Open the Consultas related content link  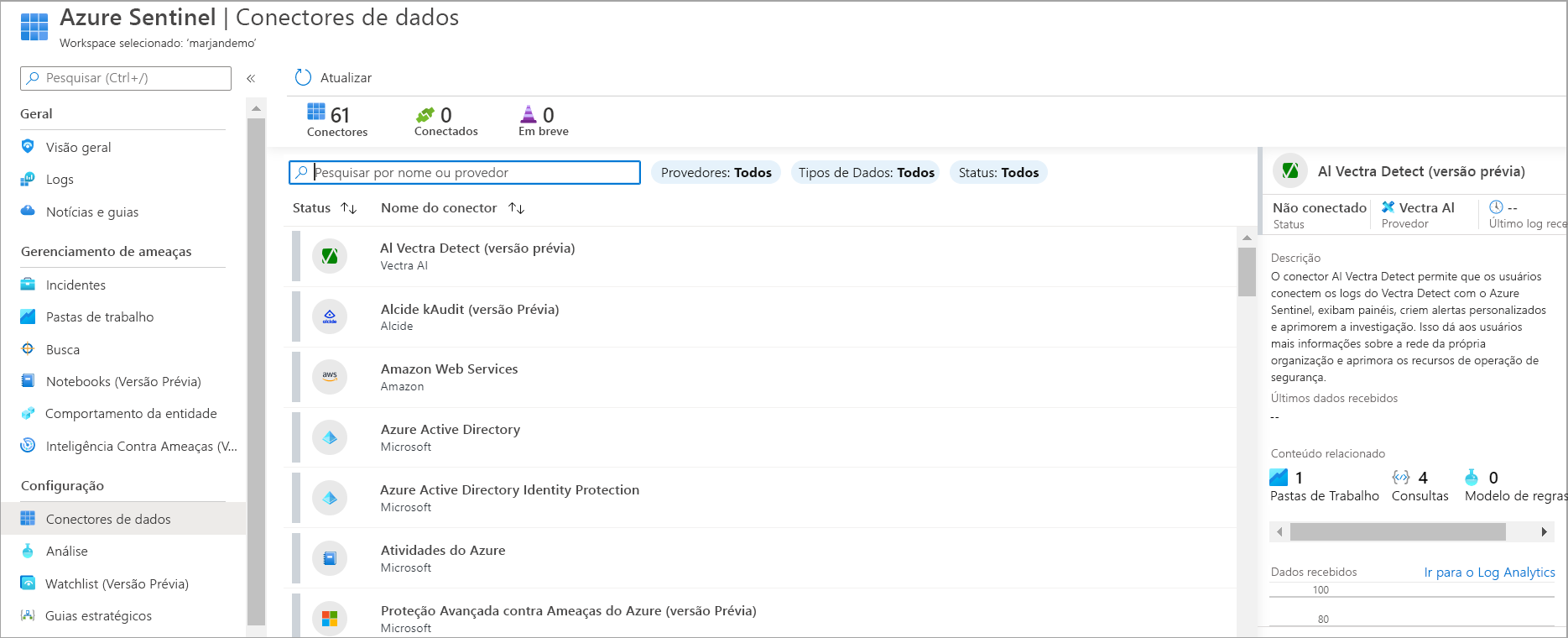(1420, 487)
